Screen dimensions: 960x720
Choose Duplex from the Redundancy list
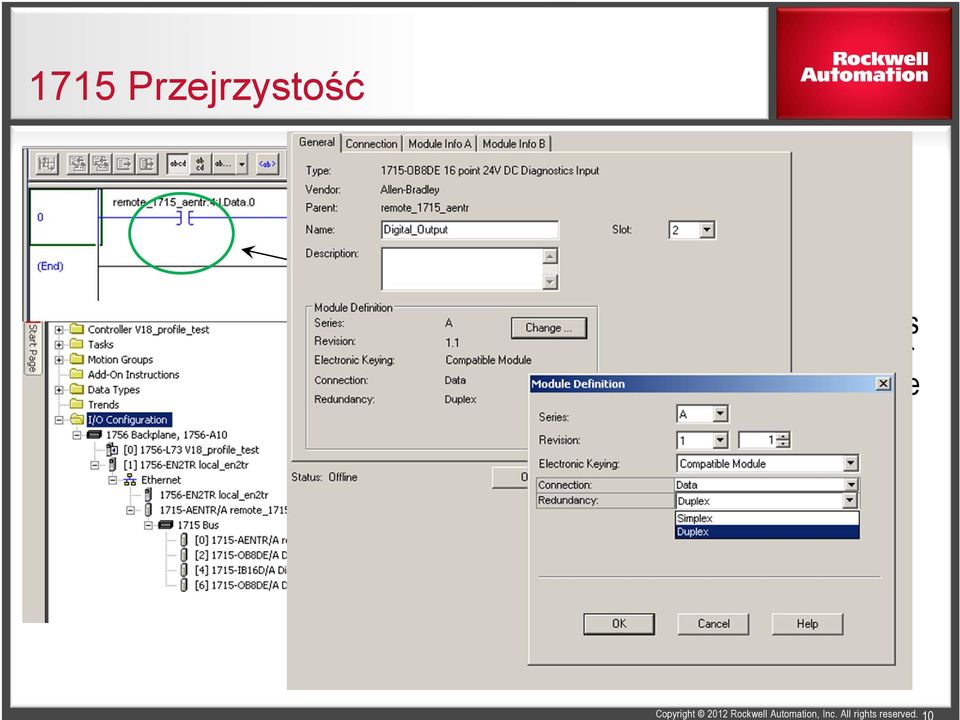(x=767, y=531)
